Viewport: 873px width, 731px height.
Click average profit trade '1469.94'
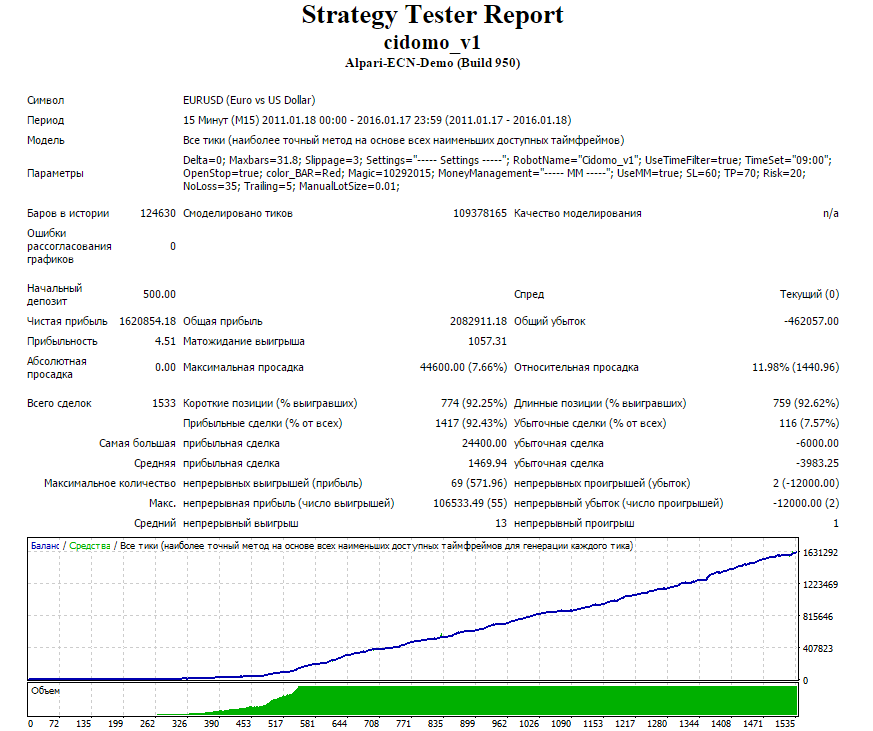click(487, 463)
